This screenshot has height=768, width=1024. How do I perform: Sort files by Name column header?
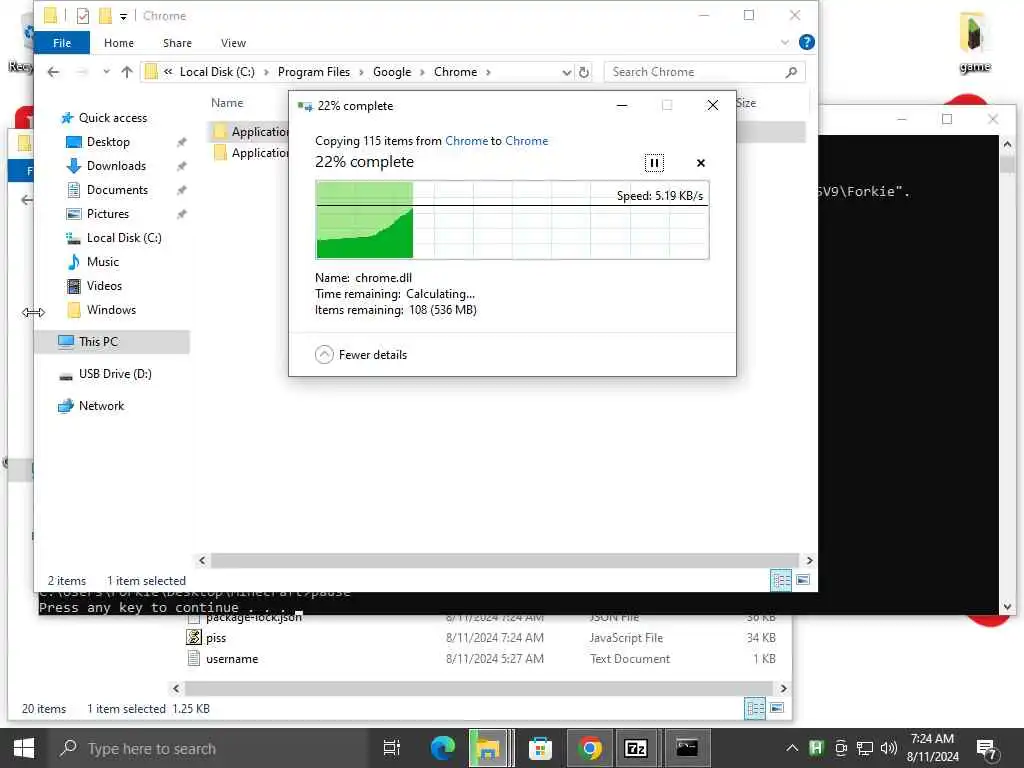227,103
